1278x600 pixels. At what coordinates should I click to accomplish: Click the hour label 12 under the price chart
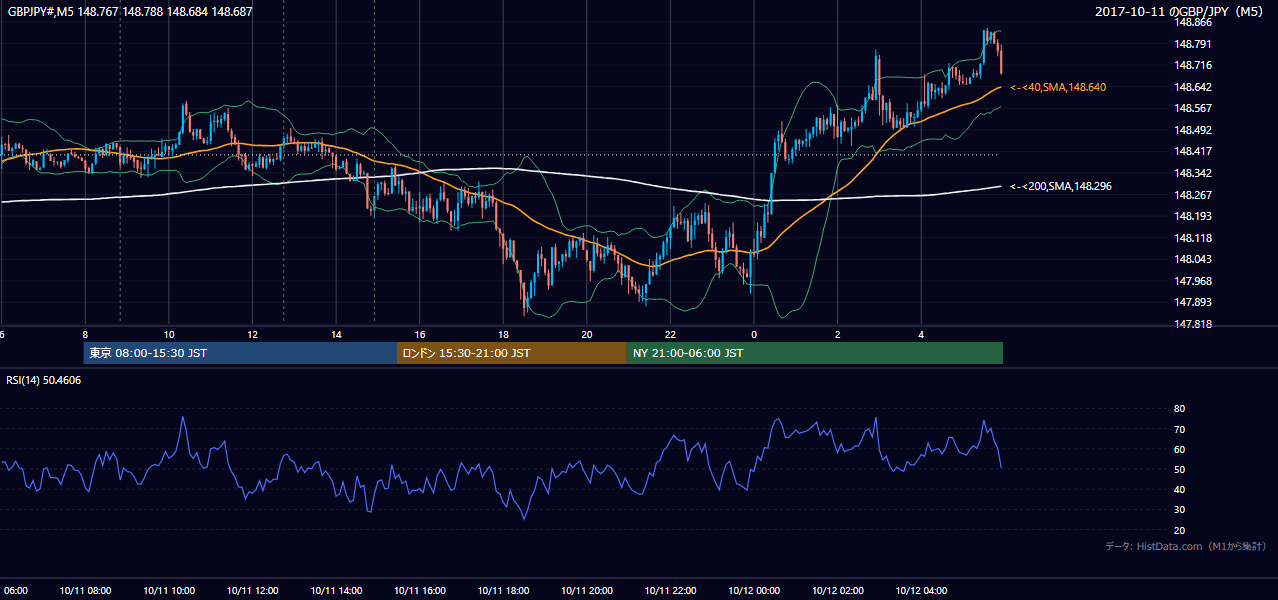253,334
